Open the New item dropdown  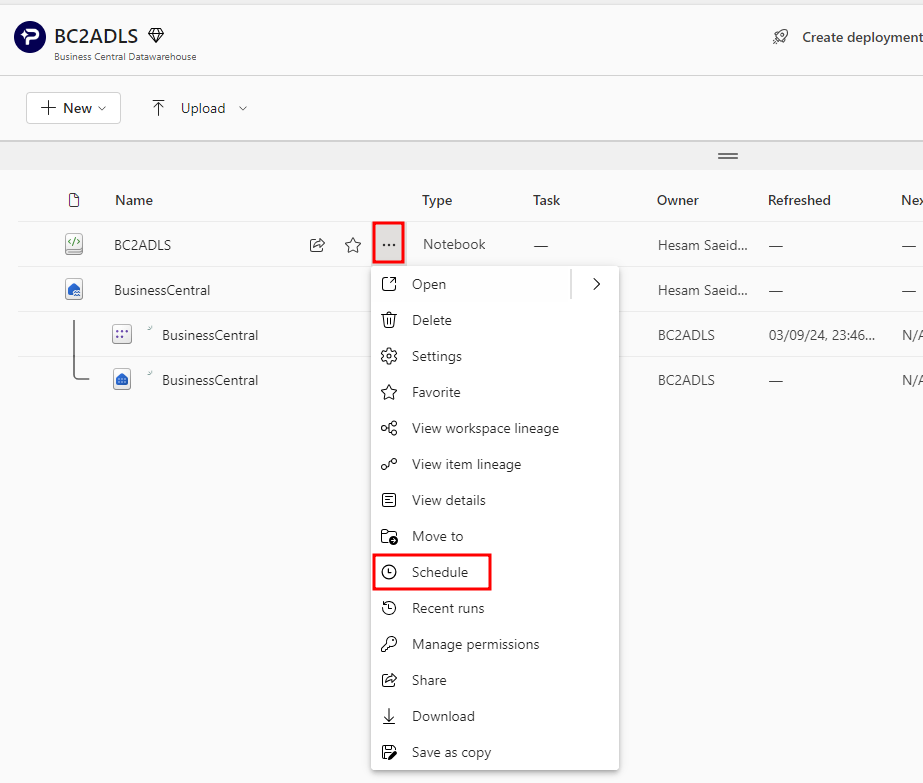tap(74, 108)
